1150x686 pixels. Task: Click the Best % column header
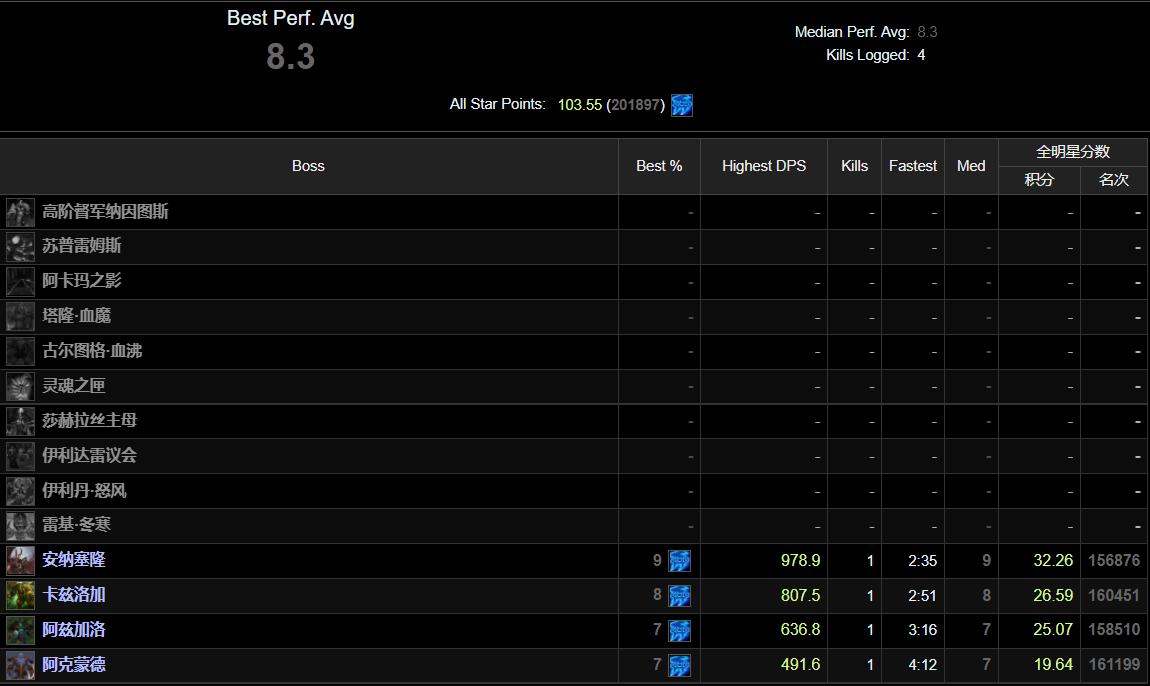point(659,166)
